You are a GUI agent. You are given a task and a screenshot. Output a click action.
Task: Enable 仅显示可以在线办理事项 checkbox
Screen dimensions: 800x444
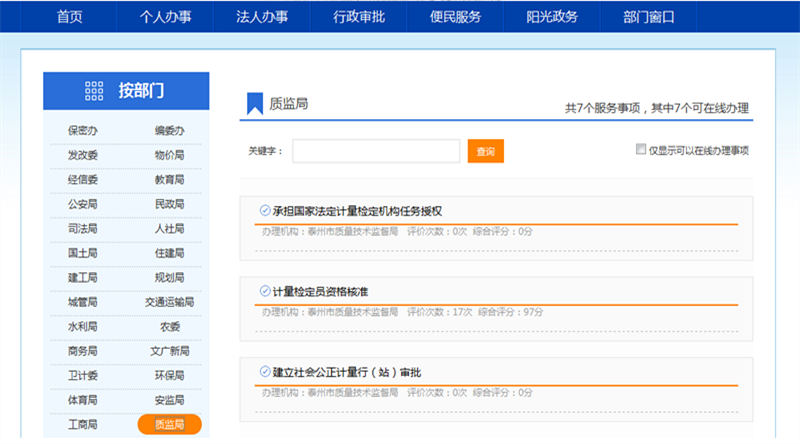point(641,150)
